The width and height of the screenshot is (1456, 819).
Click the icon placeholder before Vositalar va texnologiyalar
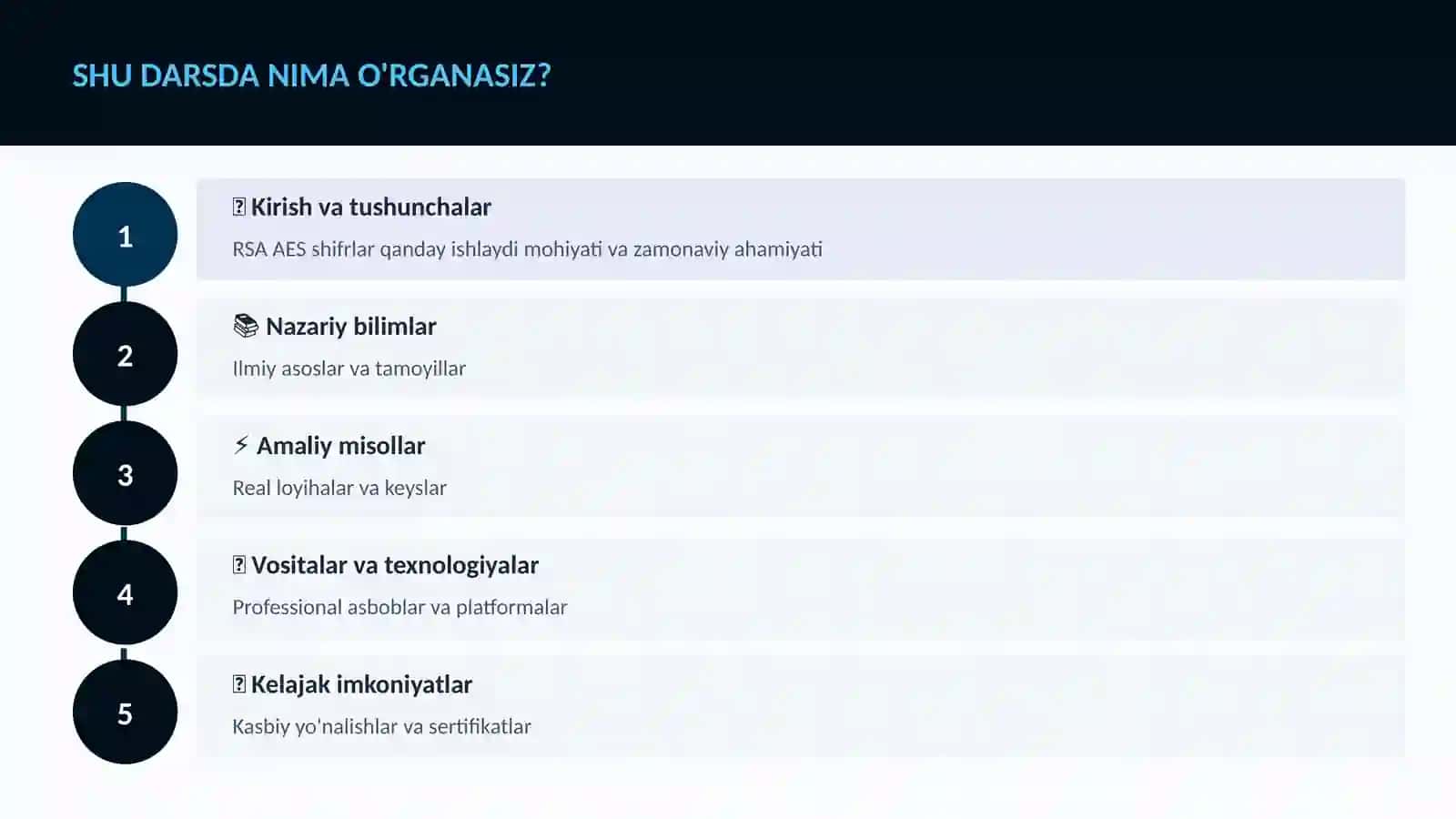(x=239, y=565)
